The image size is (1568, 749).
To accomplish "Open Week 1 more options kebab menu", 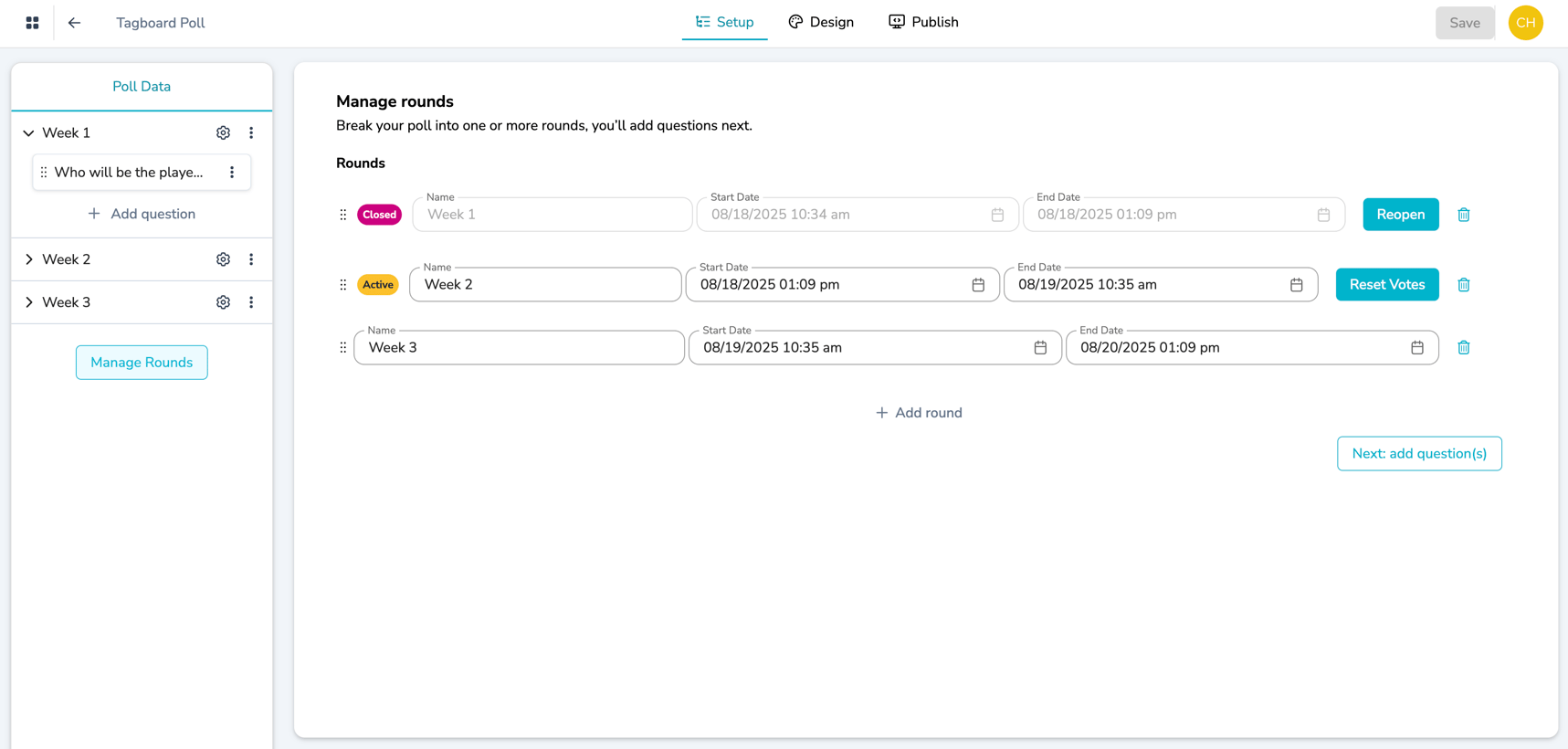I will coord(251,132).
